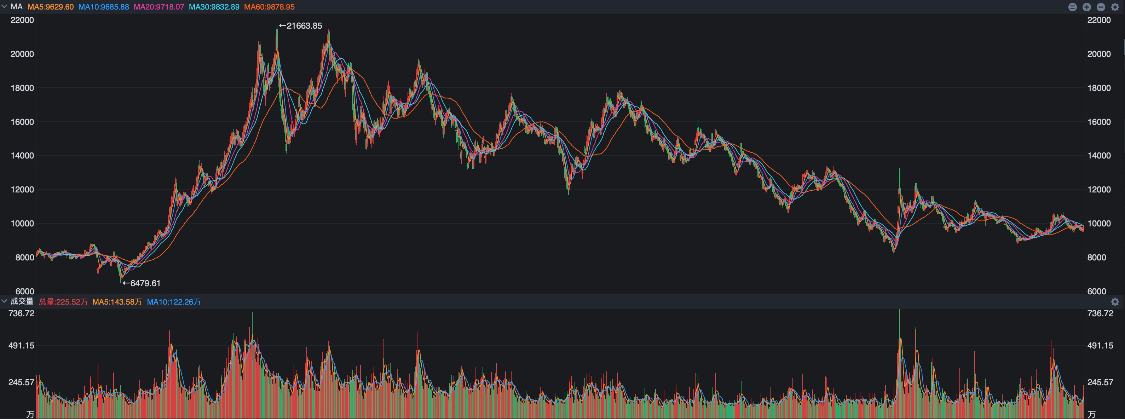
Task: Click the 成交量 panel title
Action: tap(23, 300)
